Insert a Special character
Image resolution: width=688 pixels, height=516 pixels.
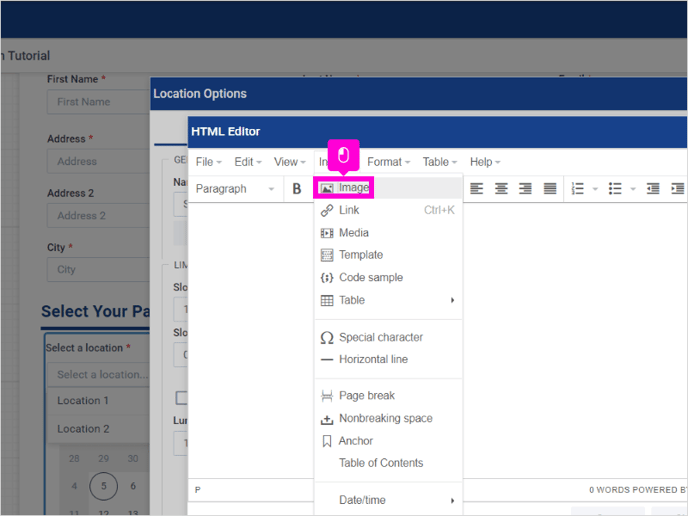click(388, 337)
